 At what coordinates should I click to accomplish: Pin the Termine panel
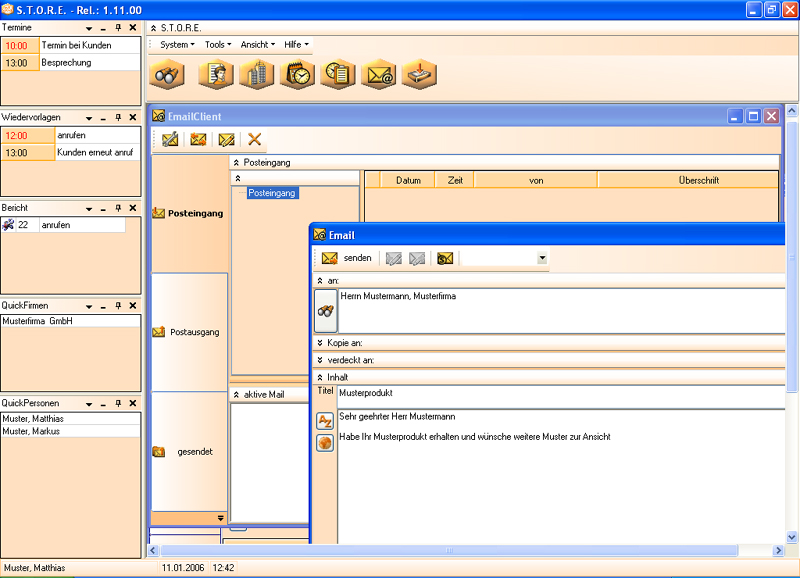(118, 28)
